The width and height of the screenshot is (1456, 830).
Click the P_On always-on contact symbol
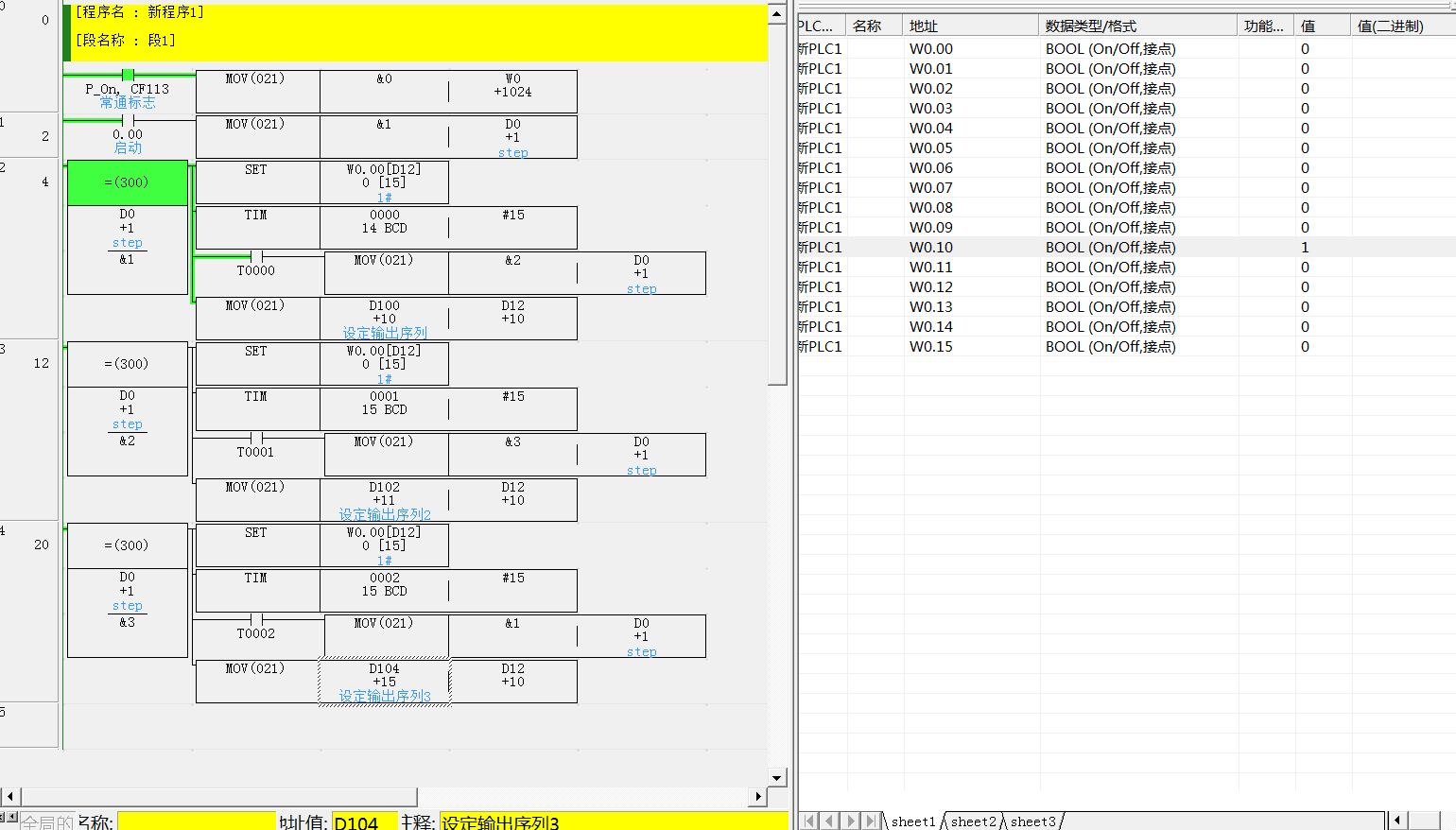[128, 75]
